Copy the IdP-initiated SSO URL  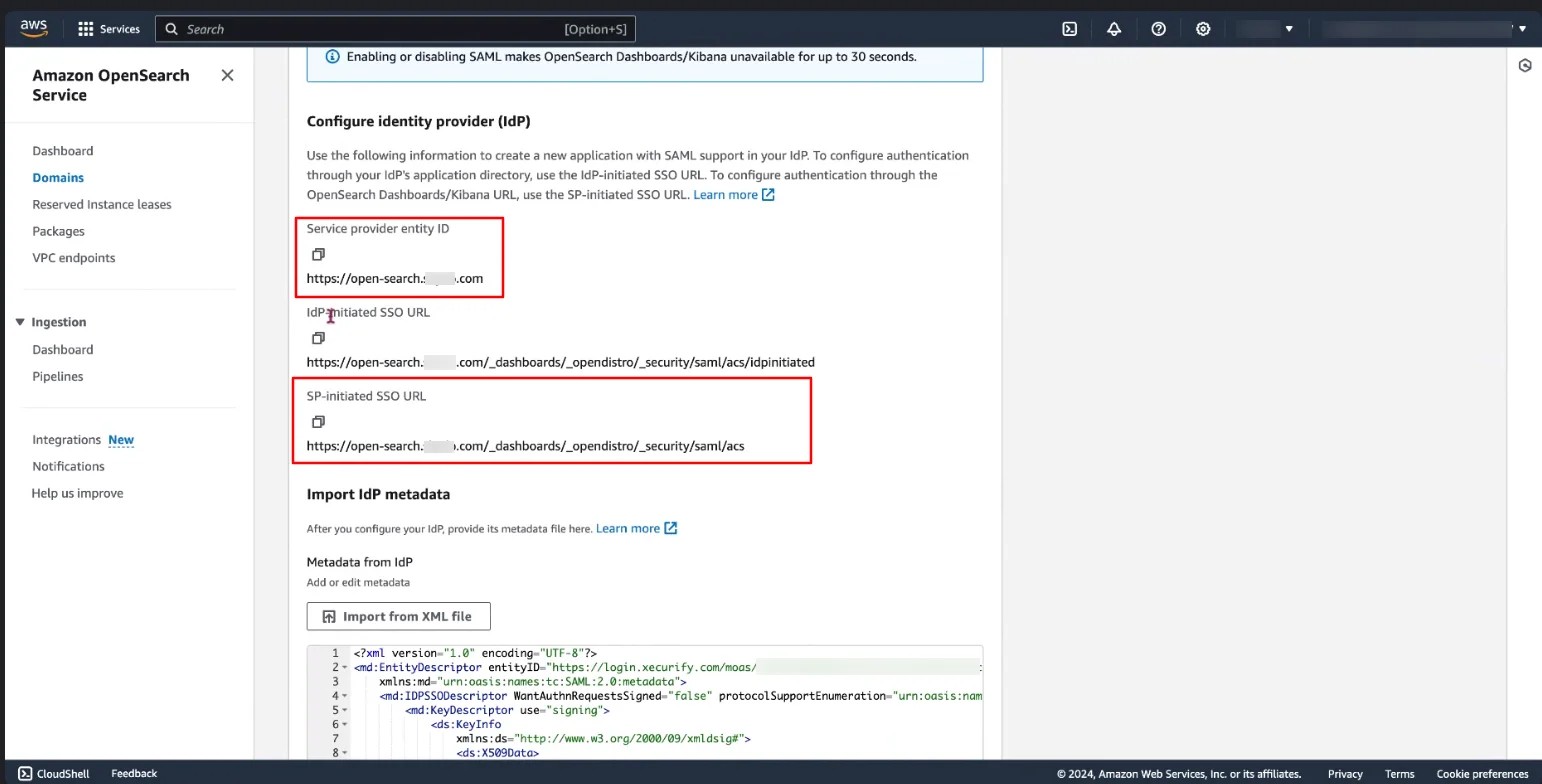pyautogui.click(x=318, y=338)
